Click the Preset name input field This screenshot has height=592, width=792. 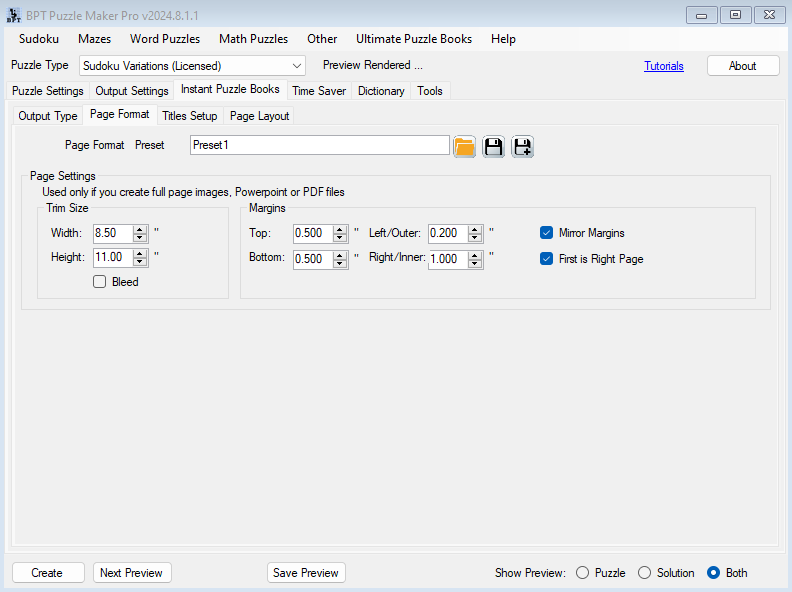tap(320, 145)
